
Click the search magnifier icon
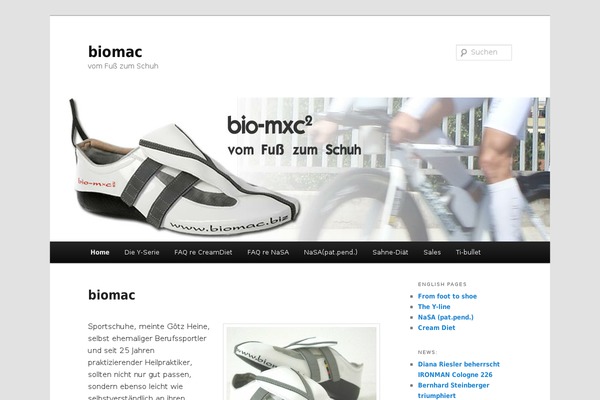[x=464, y=52]
